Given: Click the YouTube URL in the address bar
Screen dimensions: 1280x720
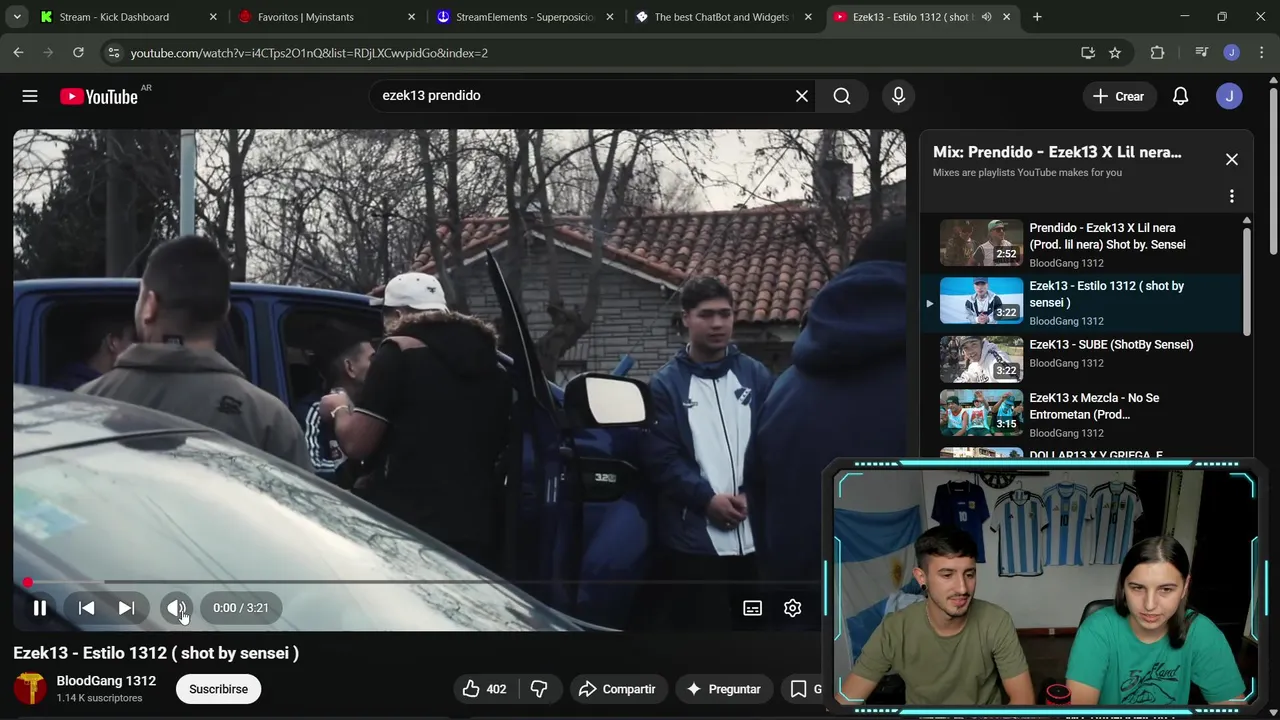Looking at the screenshot, I should [309, 53].
